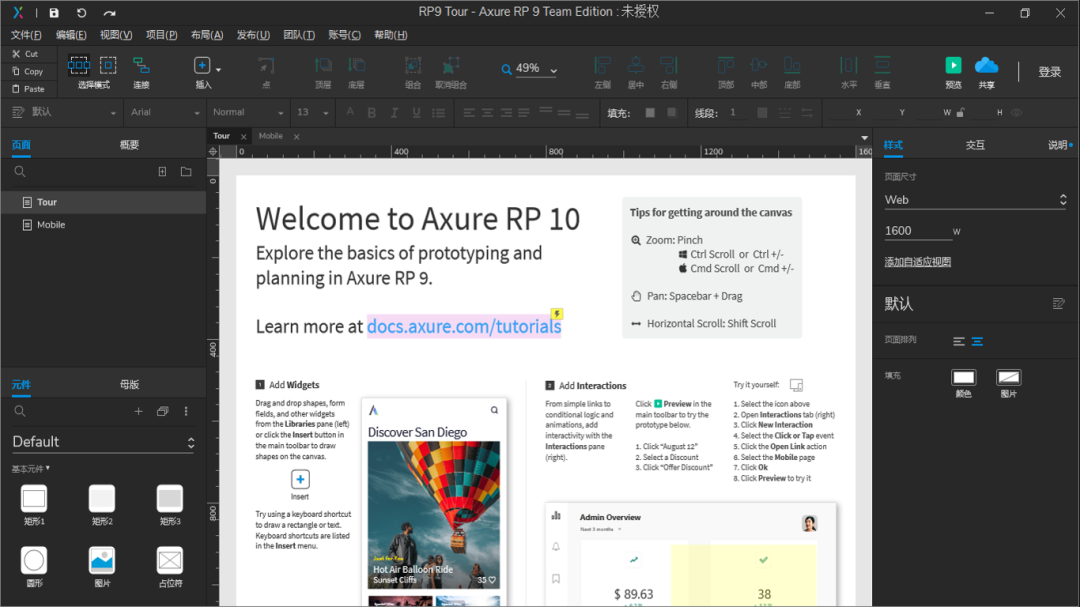Open the 文件(F) menu
This screenshot has height=607, width=1080.
(26, 35)
